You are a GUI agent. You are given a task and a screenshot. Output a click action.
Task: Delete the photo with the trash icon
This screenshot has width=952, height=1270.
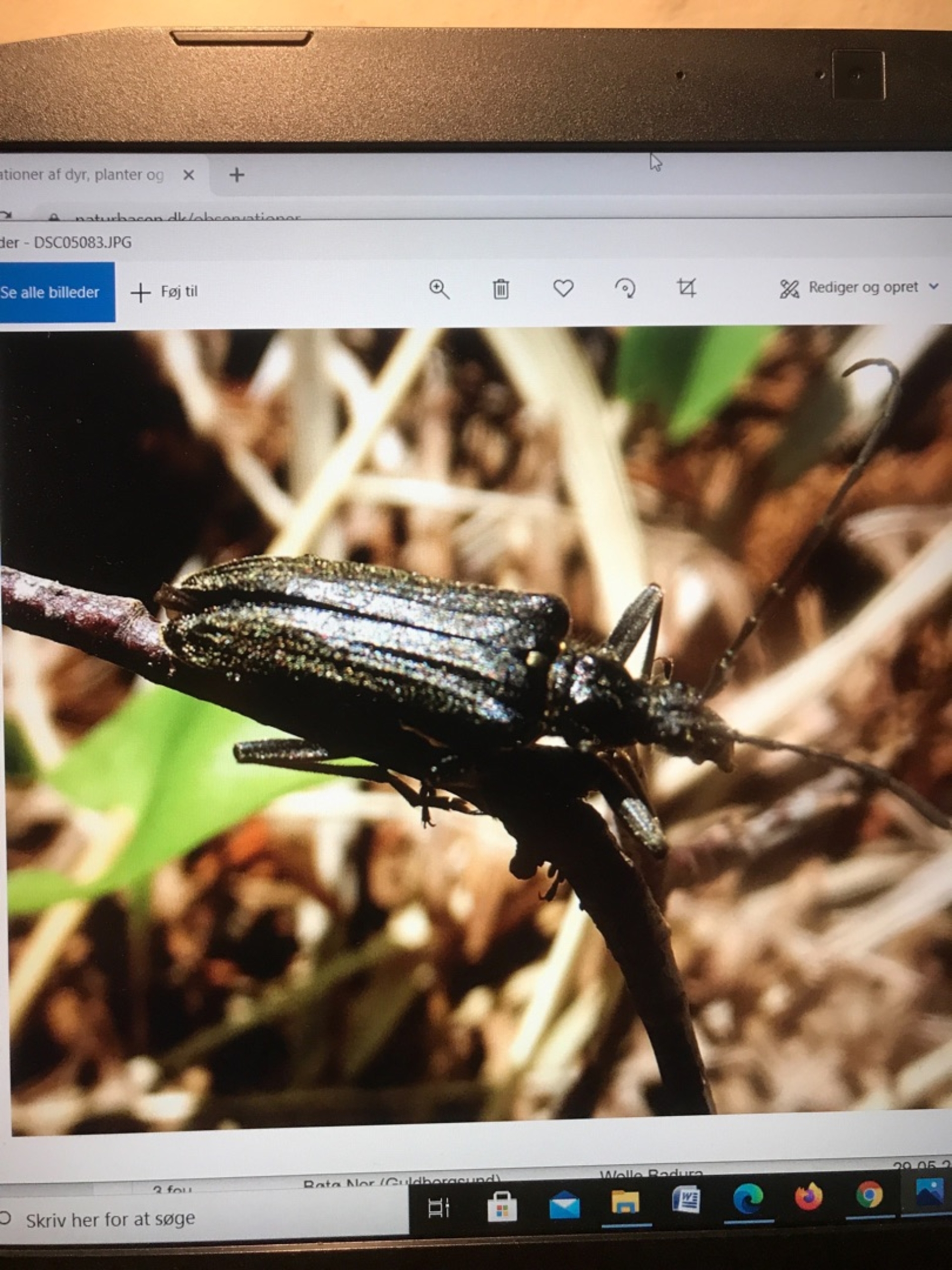click(500, 289)
